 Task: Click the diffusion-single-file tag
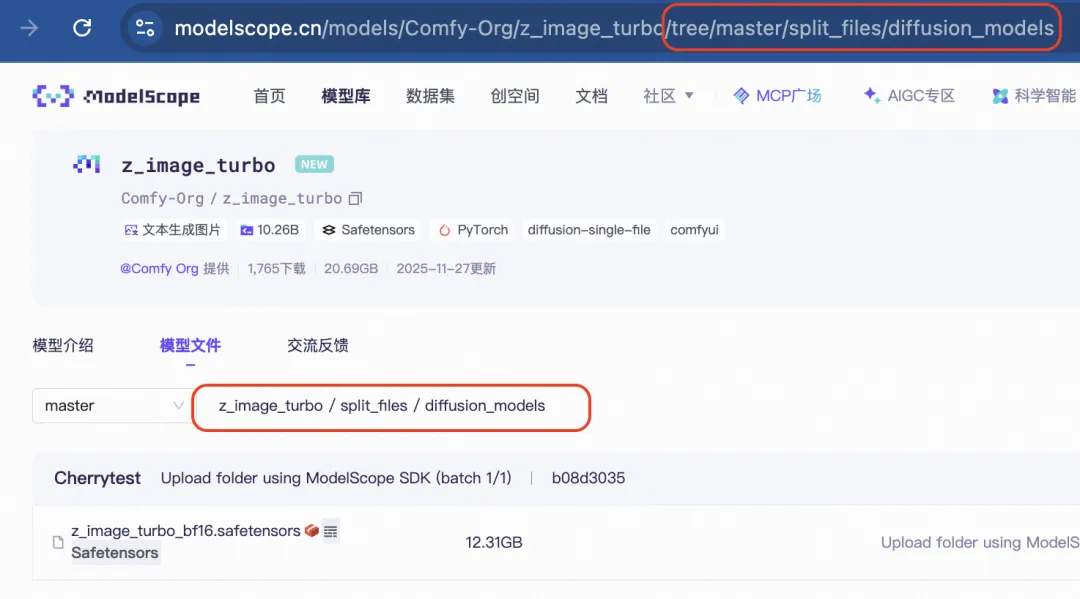589,230
